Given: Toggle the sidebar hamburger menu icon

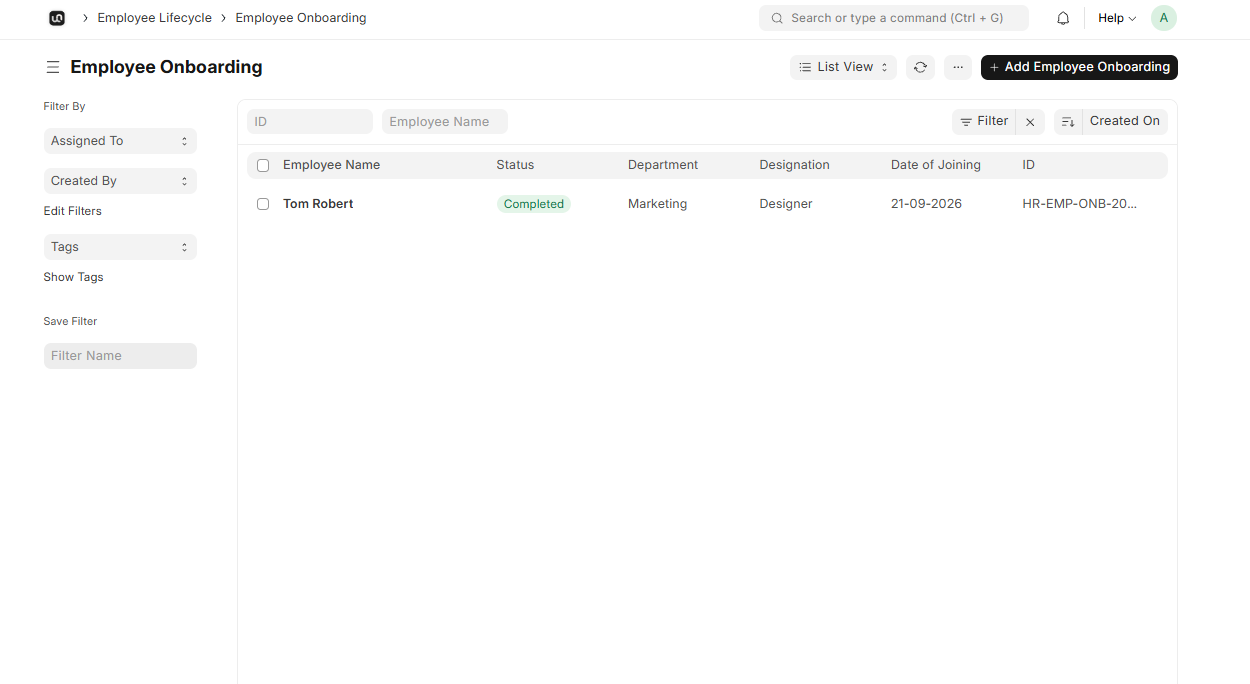Looking at the screenshot, I should [x=53, y=67].
